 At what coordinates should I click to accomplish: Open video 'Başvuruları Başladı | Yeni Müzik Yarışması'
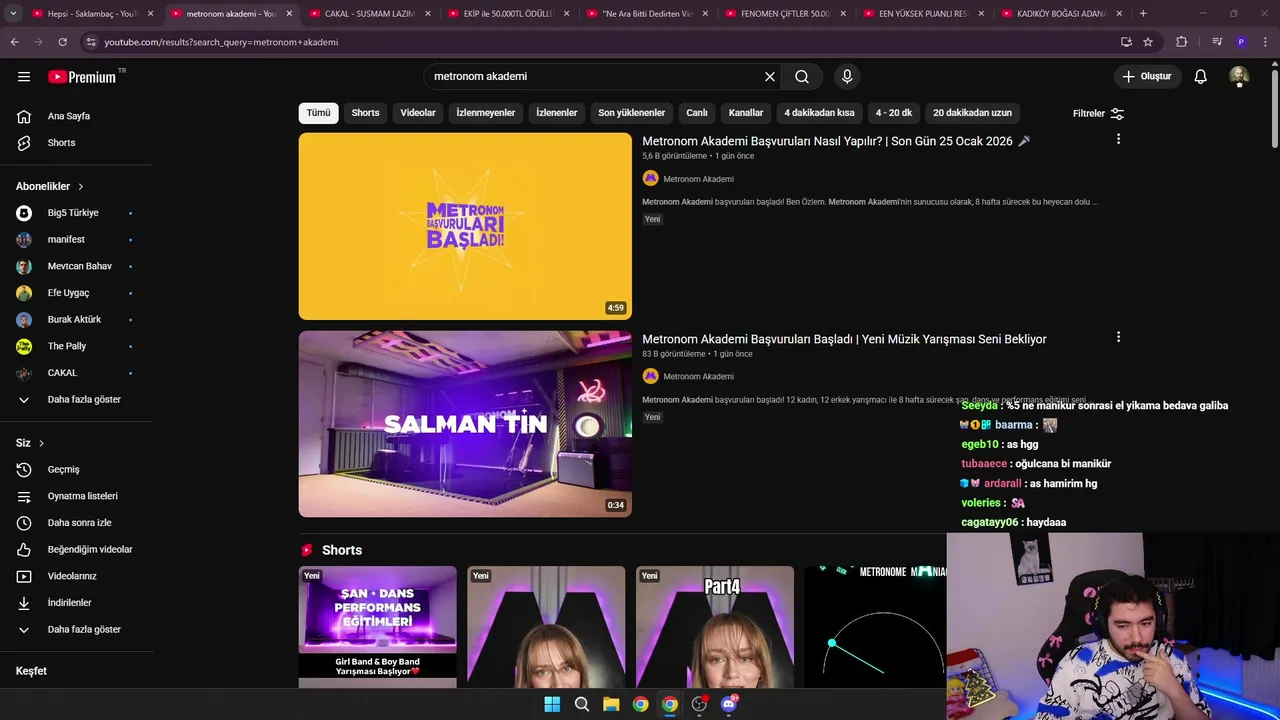[x=844, y=339]
